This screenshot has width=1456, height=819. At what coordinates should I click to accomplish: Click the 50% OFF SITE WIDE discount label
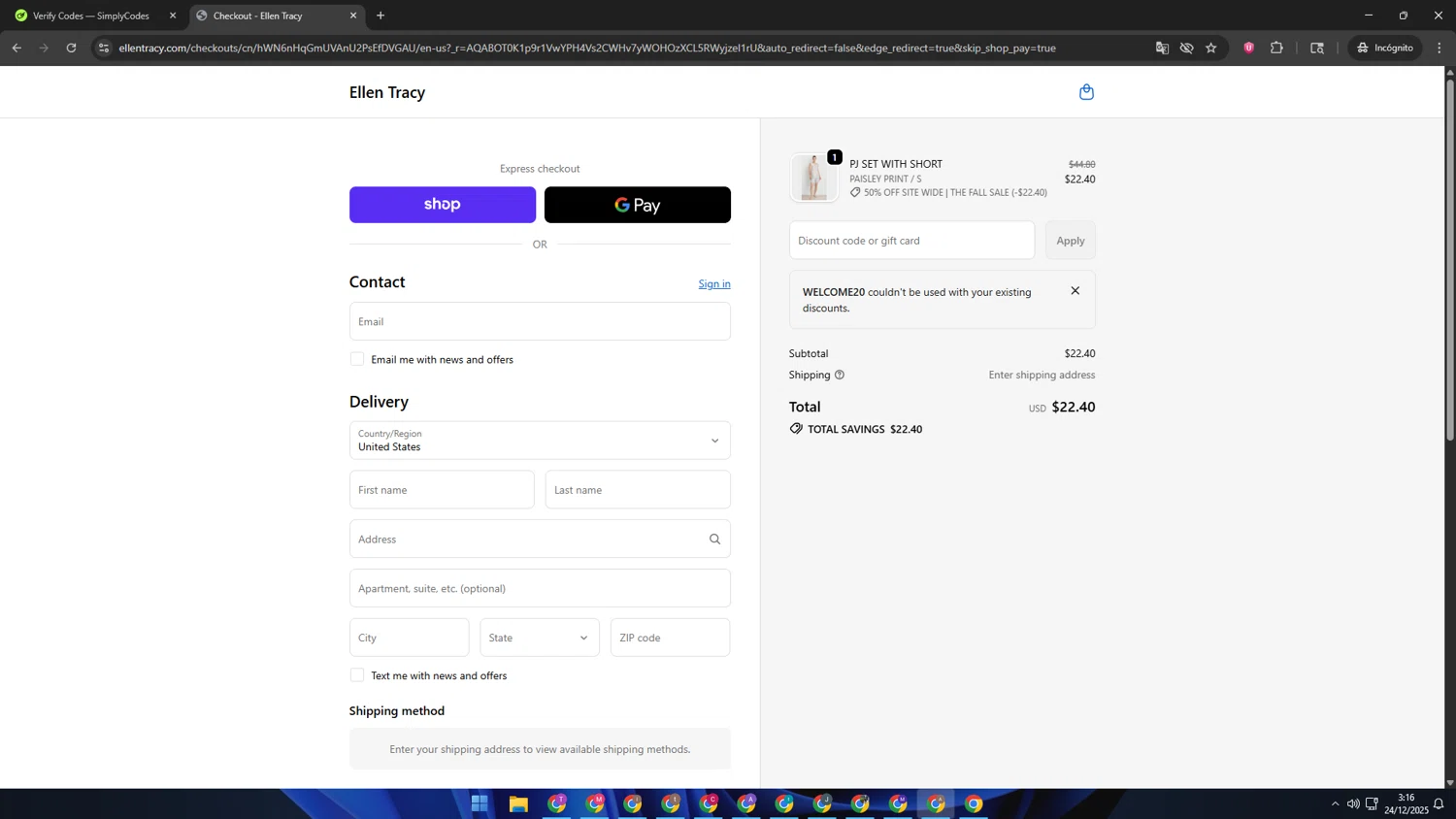955,192
